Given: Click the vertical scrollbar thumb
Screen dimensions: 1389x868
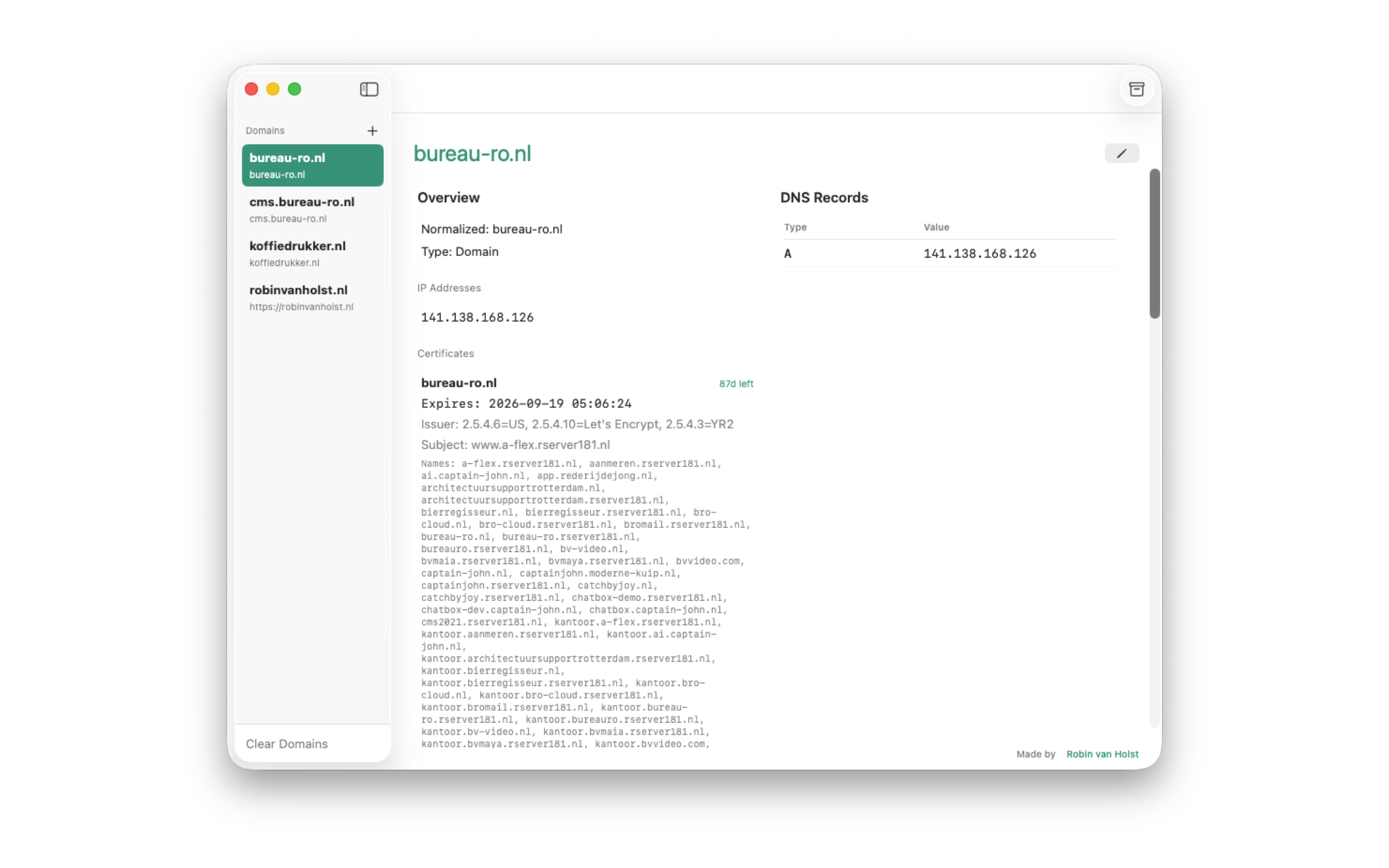Looking at the screenshot, I should coord(1155,244).
